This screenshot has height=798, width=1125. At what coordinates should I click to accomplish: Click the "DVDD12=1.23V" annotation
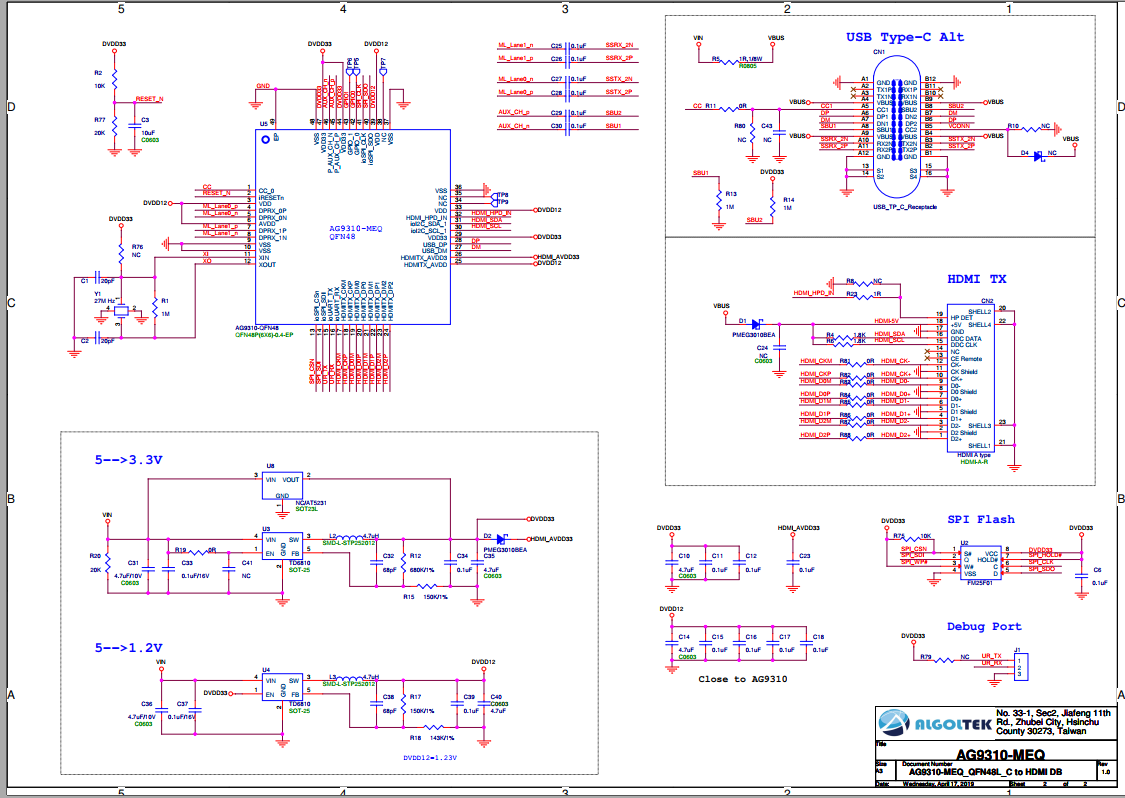[430, 757]
